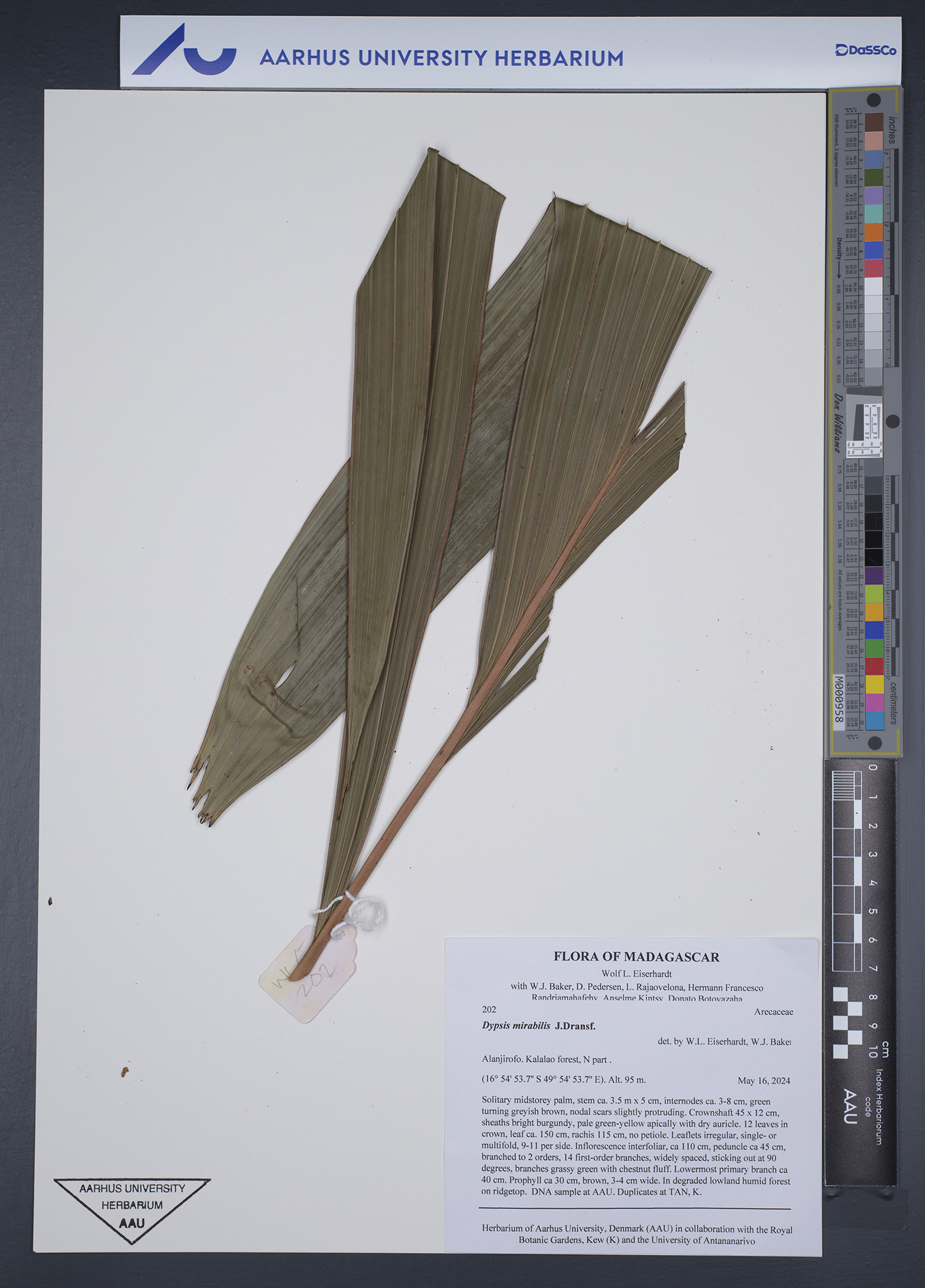Click the checkerboard pattern on the scale bar
The height and width of the screenshot is (1288, 925).
(x=848, y=1022)
